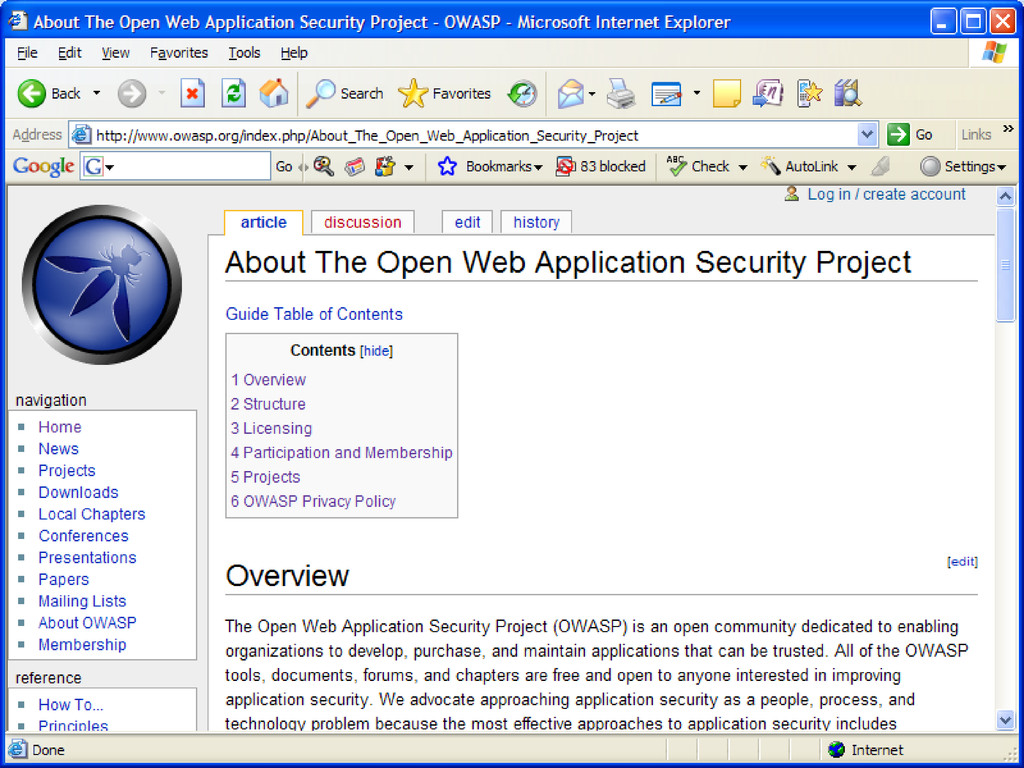Open the Back button history dropdown arrow

pyautogui.click(x=97, y=93)
